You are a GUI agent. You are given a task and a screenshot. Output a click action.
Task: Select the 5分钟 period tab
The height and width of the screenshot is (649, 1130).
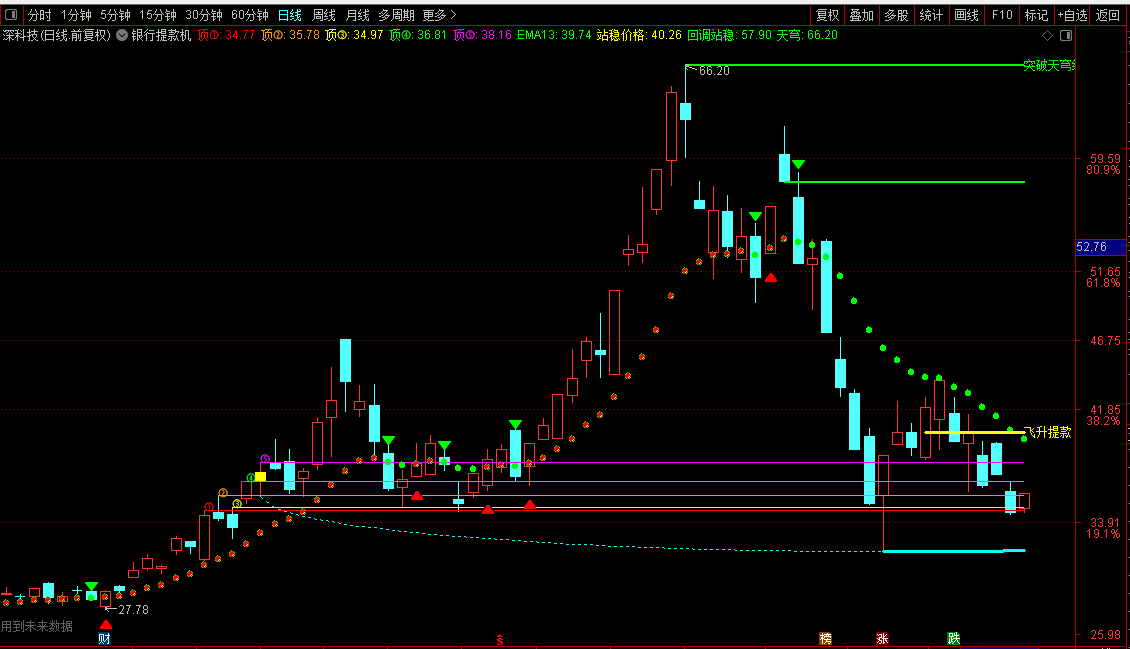[x=115, y=15]
